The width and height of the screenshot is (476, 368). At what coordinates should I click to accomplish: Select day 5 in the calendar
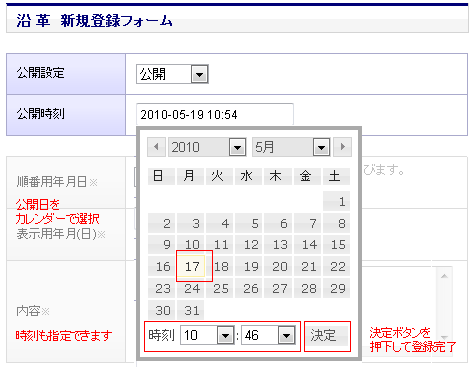pyautogui.click(x=249, y=223)
